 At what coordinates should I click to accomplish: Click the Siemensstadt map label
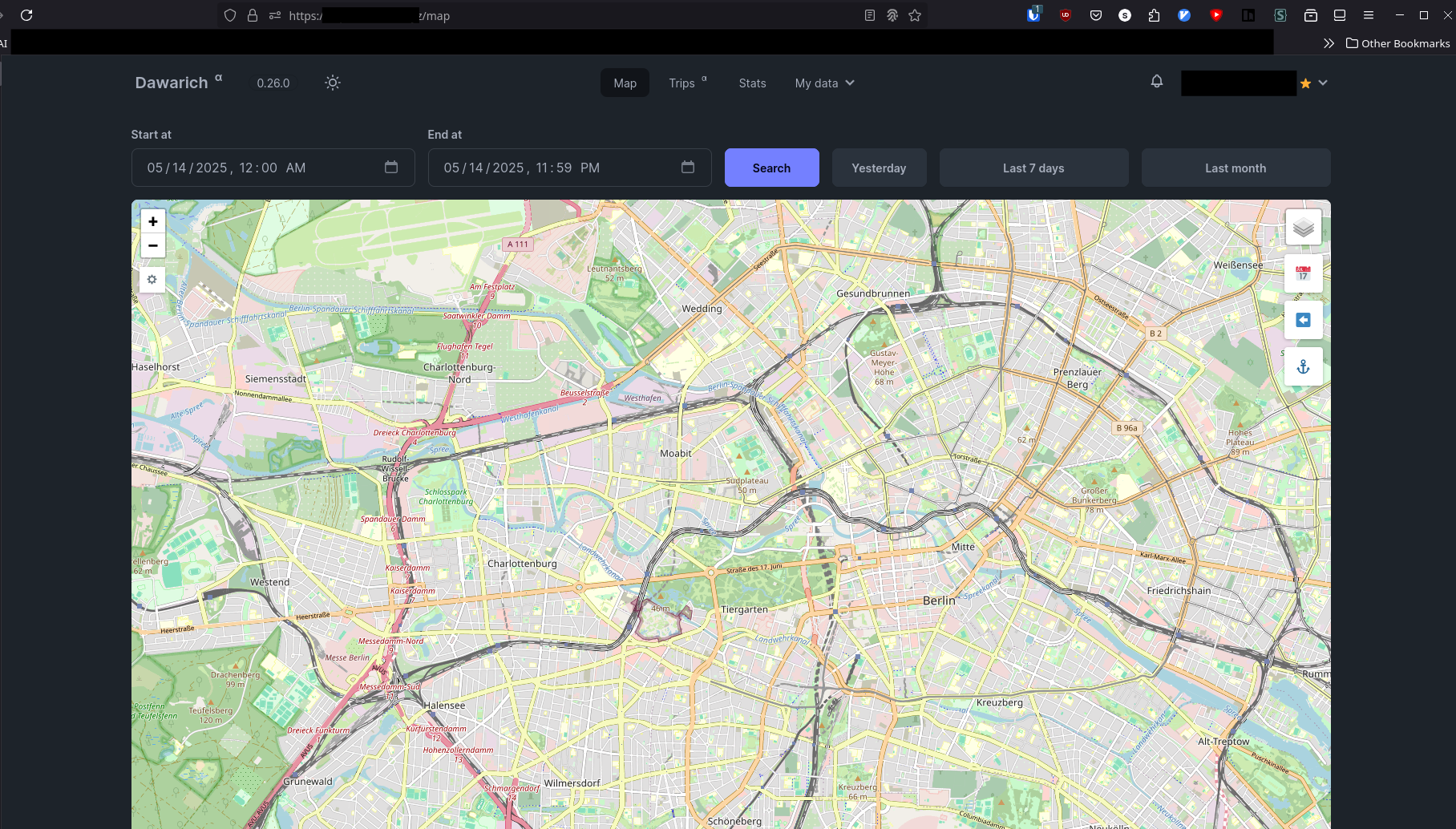click(276, 378)
